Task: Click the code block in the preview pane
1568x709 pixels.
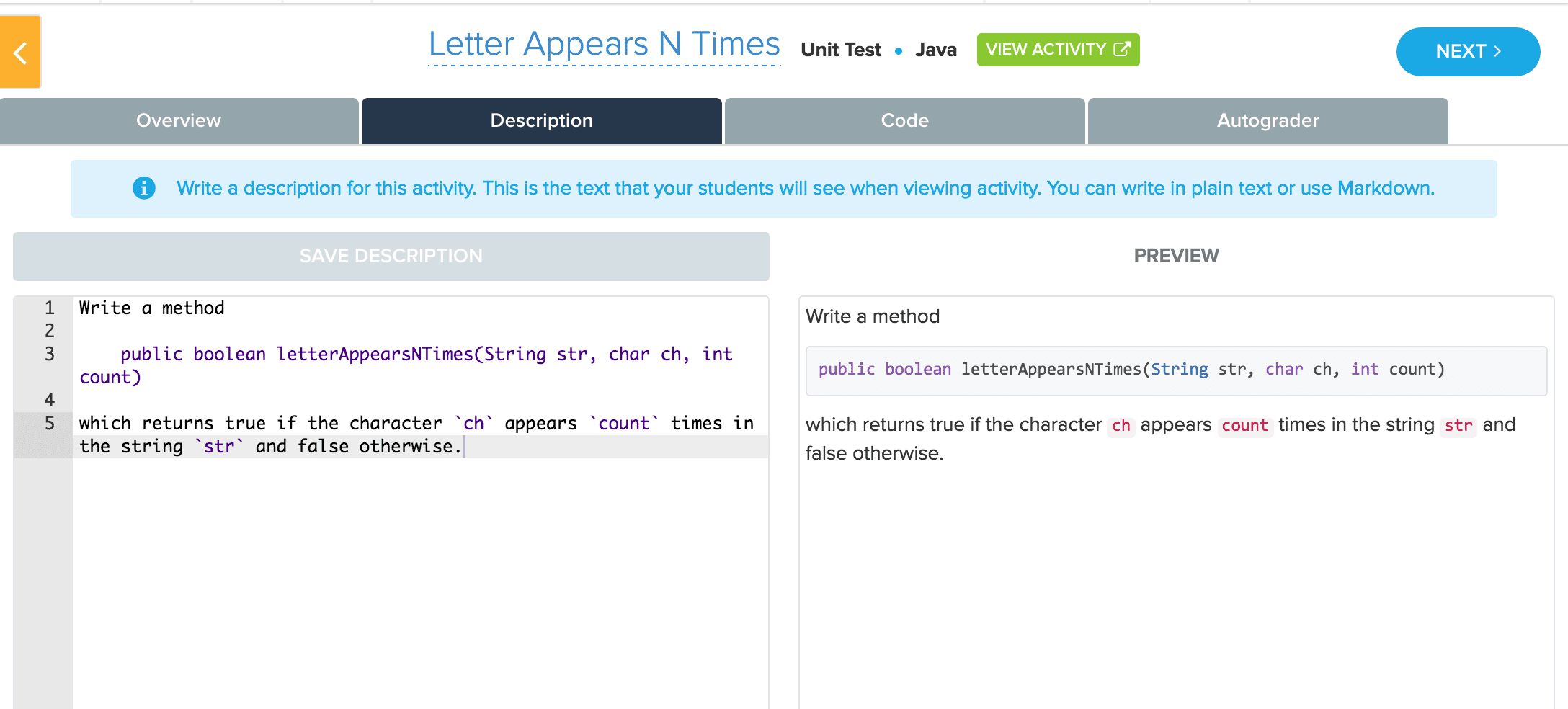Action: point(1175,370)
